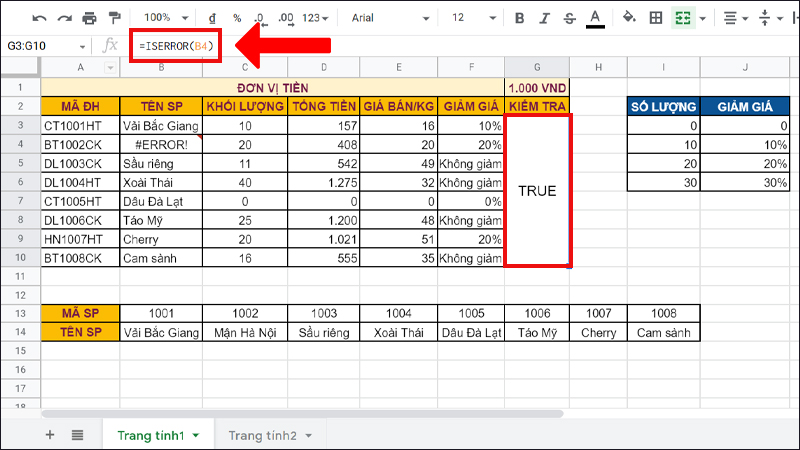This screenshot has width=800, height=450.
Task: Open the Arial font dropdown
Action: coord(390,18)
